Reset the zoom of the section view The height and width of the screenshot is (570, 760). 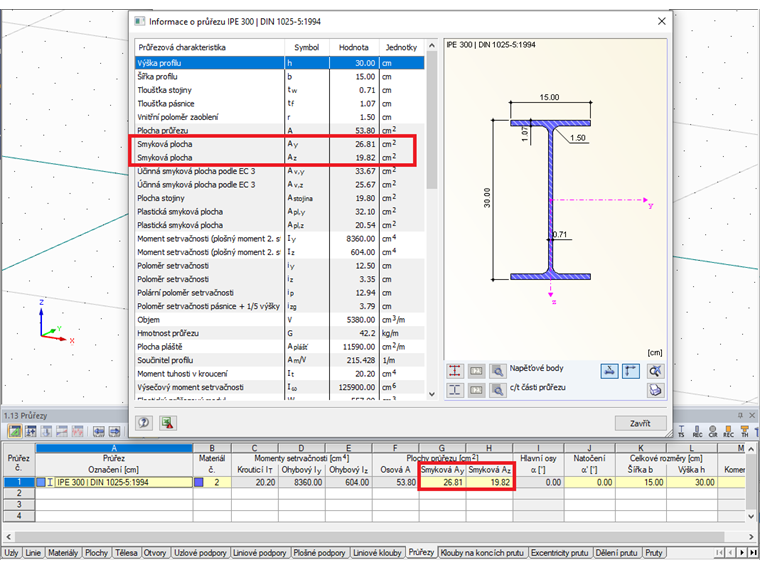pyautogui.click(x=655, y=371)
